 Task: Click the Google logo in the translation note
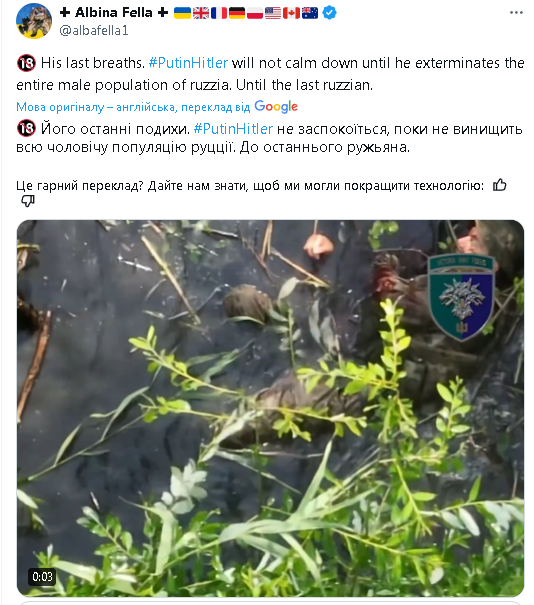point(276,106)
